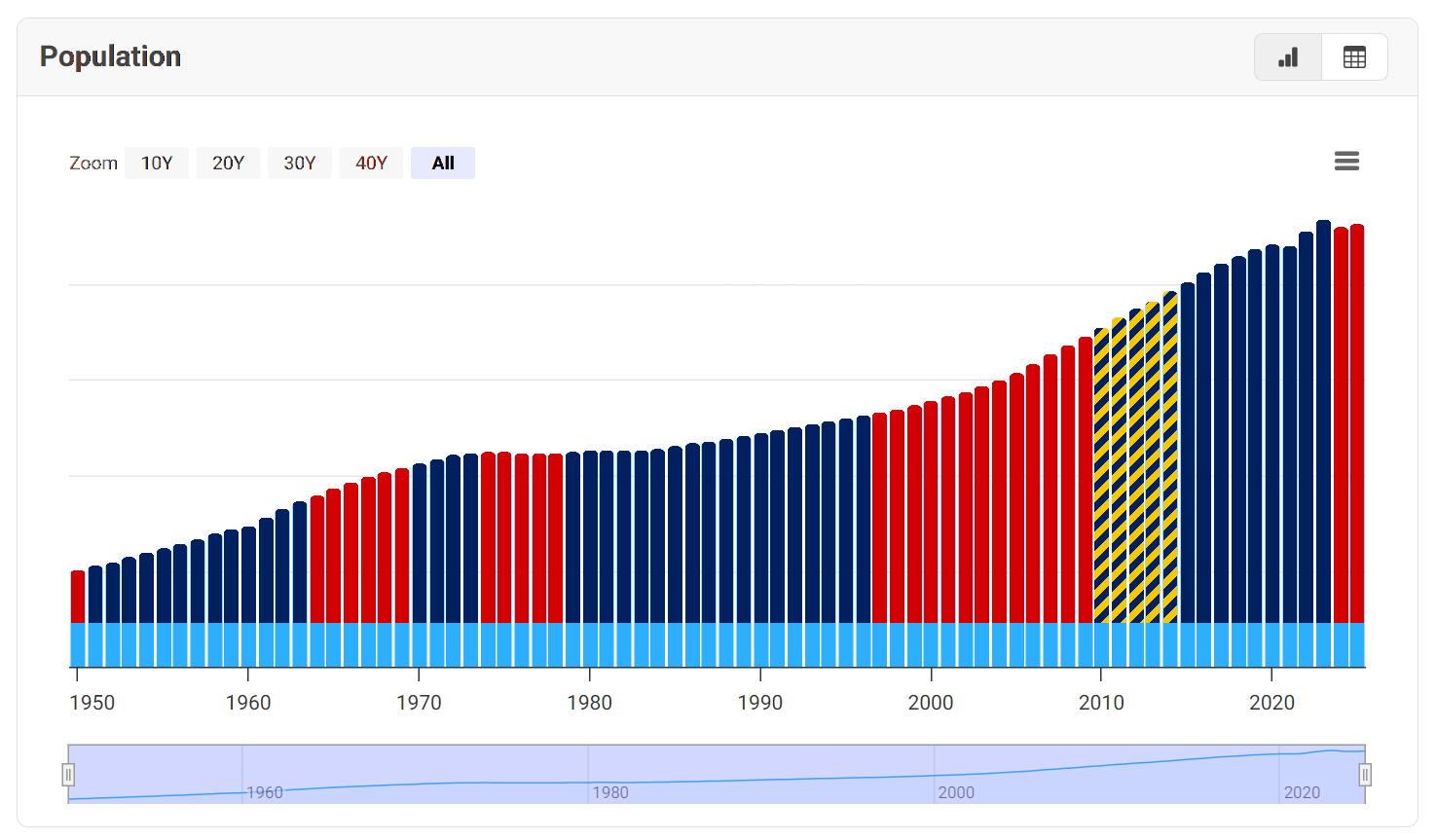The height and width of the screenshot is (840, 1437).
Task: Click the tallest dark blue bar
Action: tap(1323, 419)
